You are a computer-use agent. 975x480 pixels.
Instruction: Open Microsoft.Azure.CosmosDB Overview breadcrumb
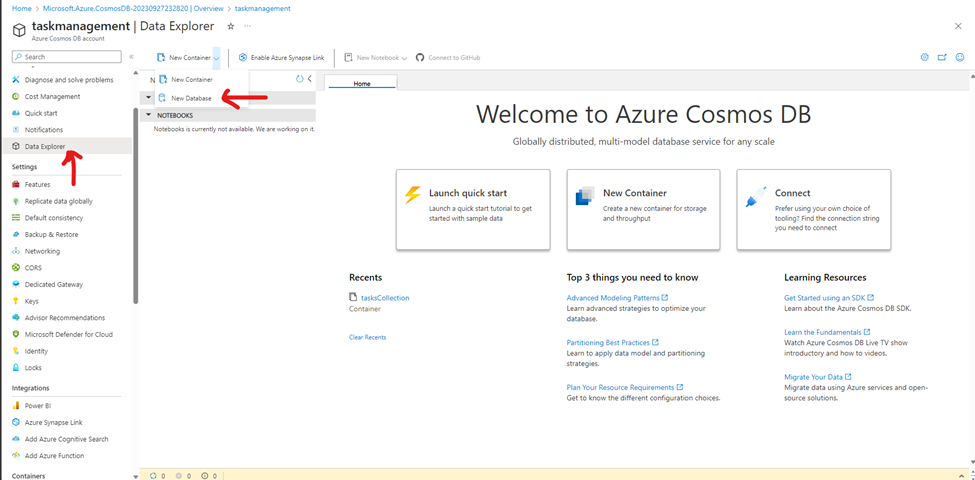click(x=133, y=9)
